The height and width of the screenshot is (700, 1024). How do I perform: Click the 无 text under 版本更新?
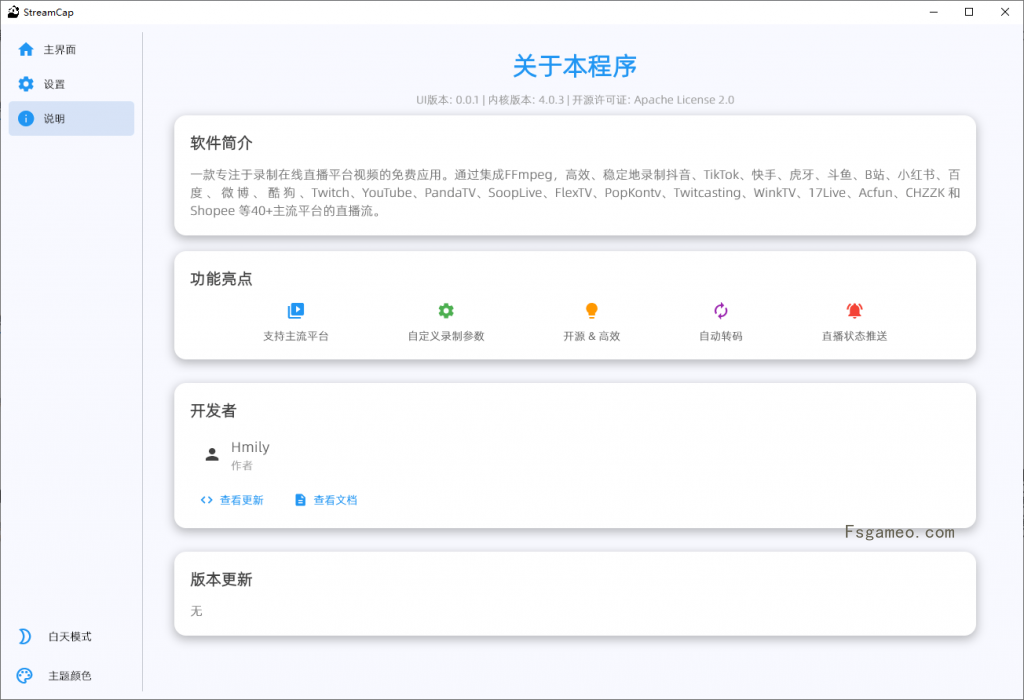(x=197, y=611)
